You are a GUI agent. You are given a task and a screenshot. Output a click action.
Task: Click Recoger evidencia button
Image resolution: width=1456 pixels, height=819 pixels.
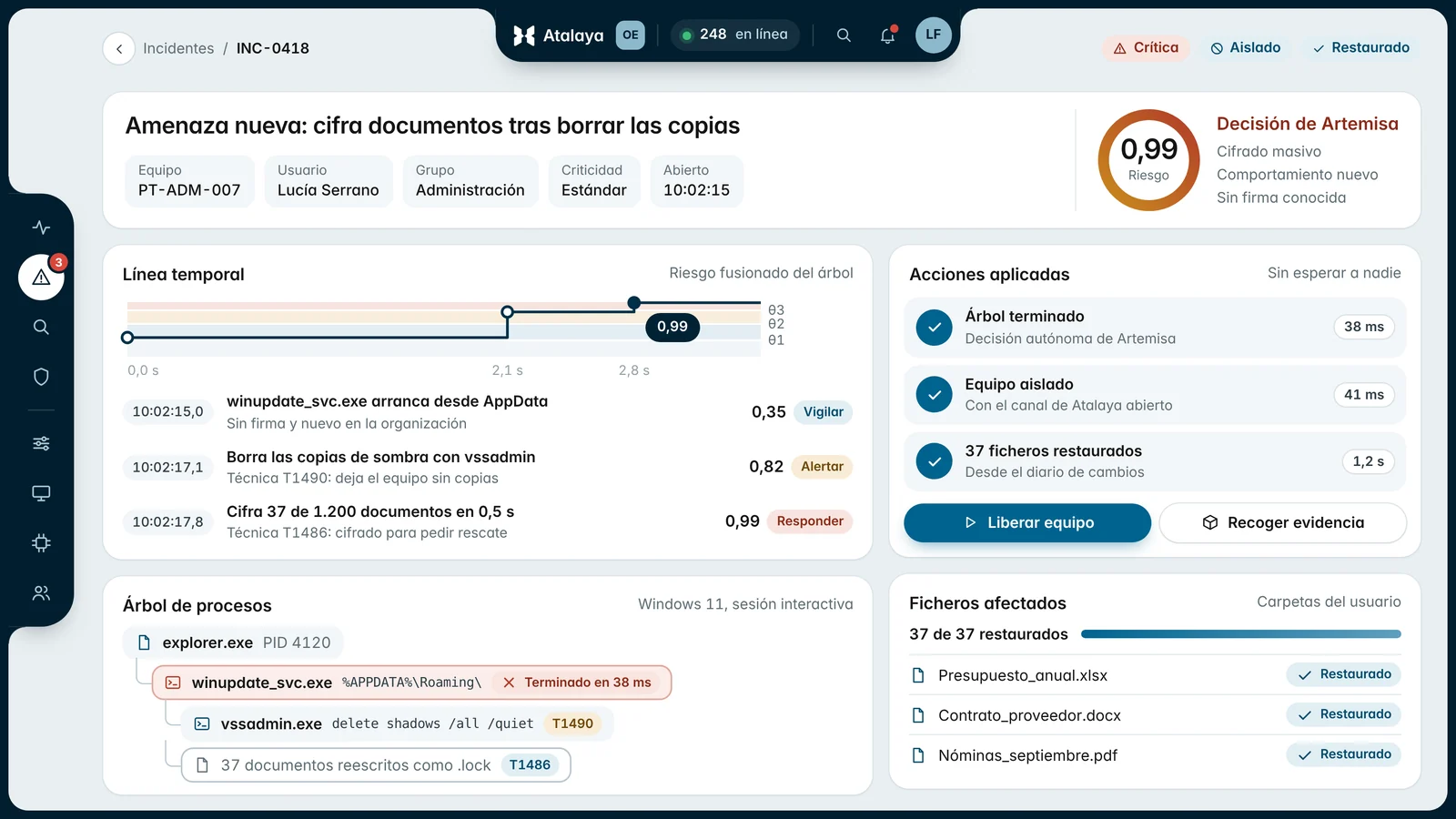click(x=1283, y=522)
